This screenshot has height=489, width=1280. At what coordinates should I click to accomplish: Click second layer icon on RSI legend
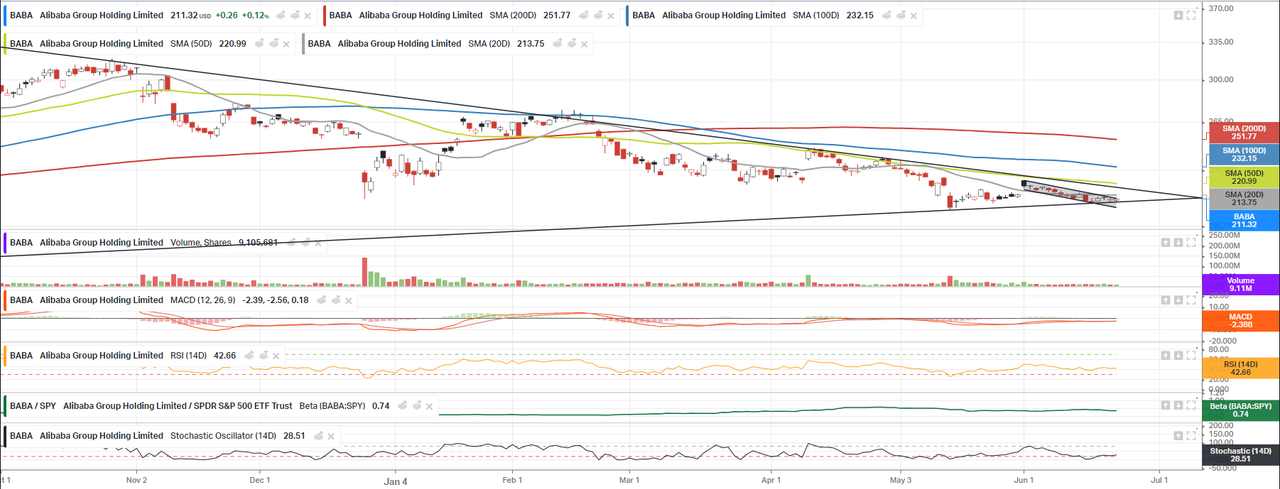tap(262, 356)
